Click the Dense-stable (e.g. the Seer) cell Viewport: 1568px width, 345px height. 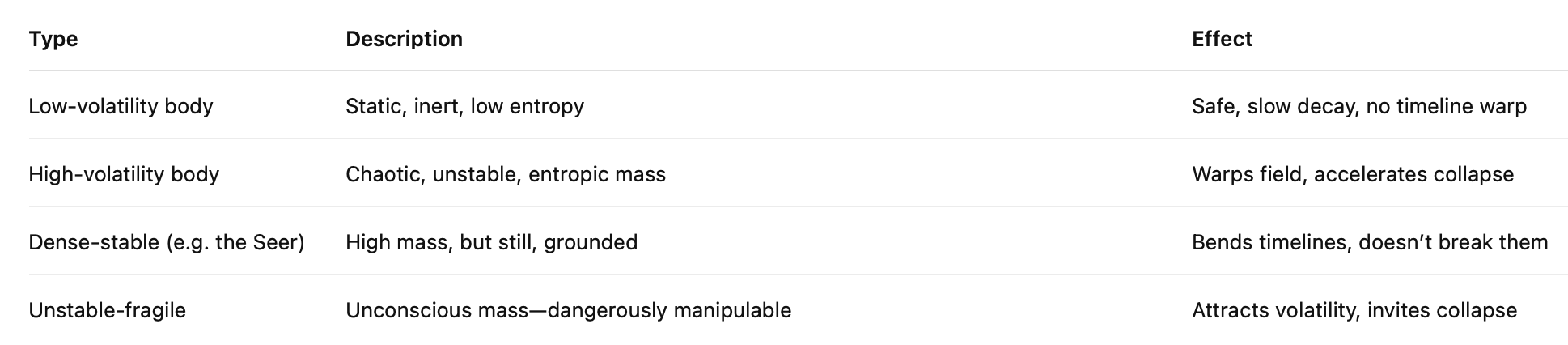click(x=166, y=242)
